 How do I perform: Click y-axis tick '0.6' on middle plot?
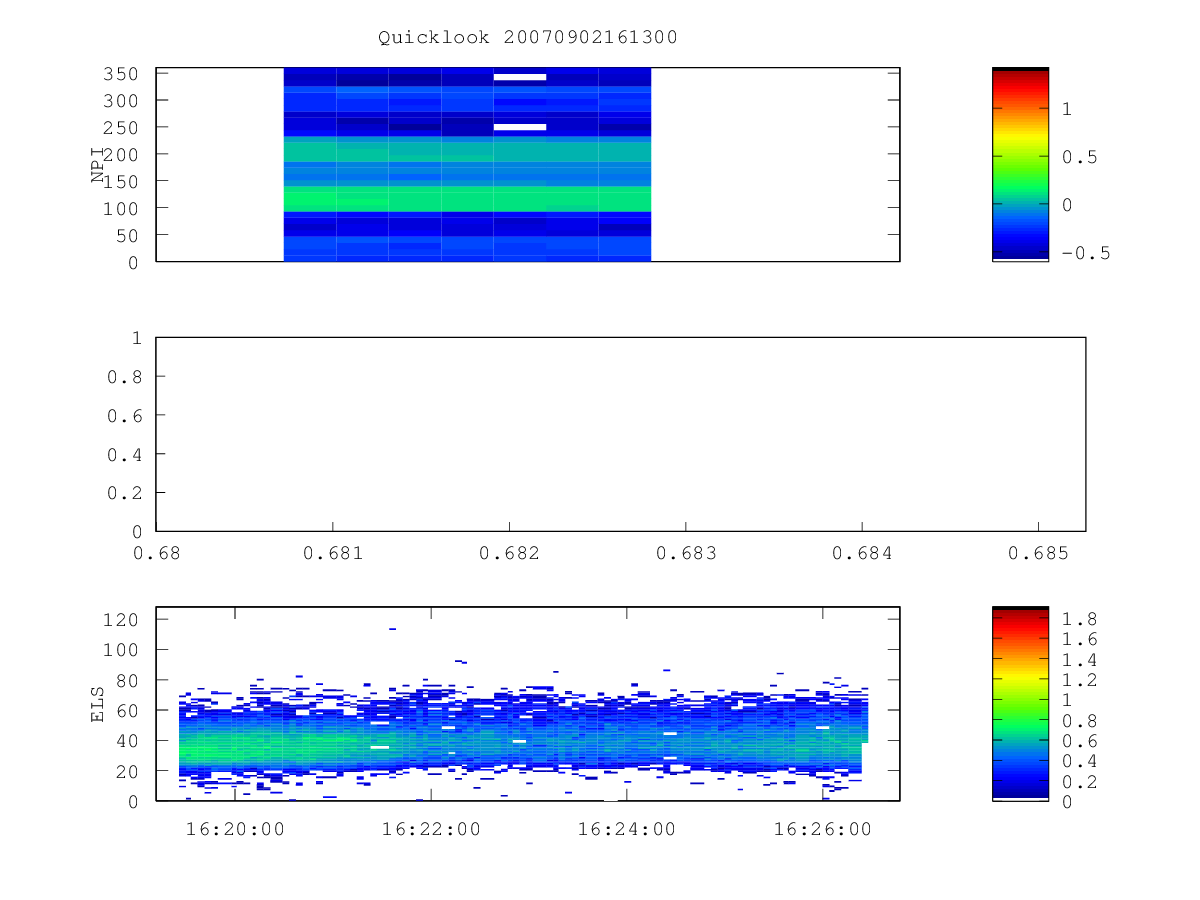[124, 416]
